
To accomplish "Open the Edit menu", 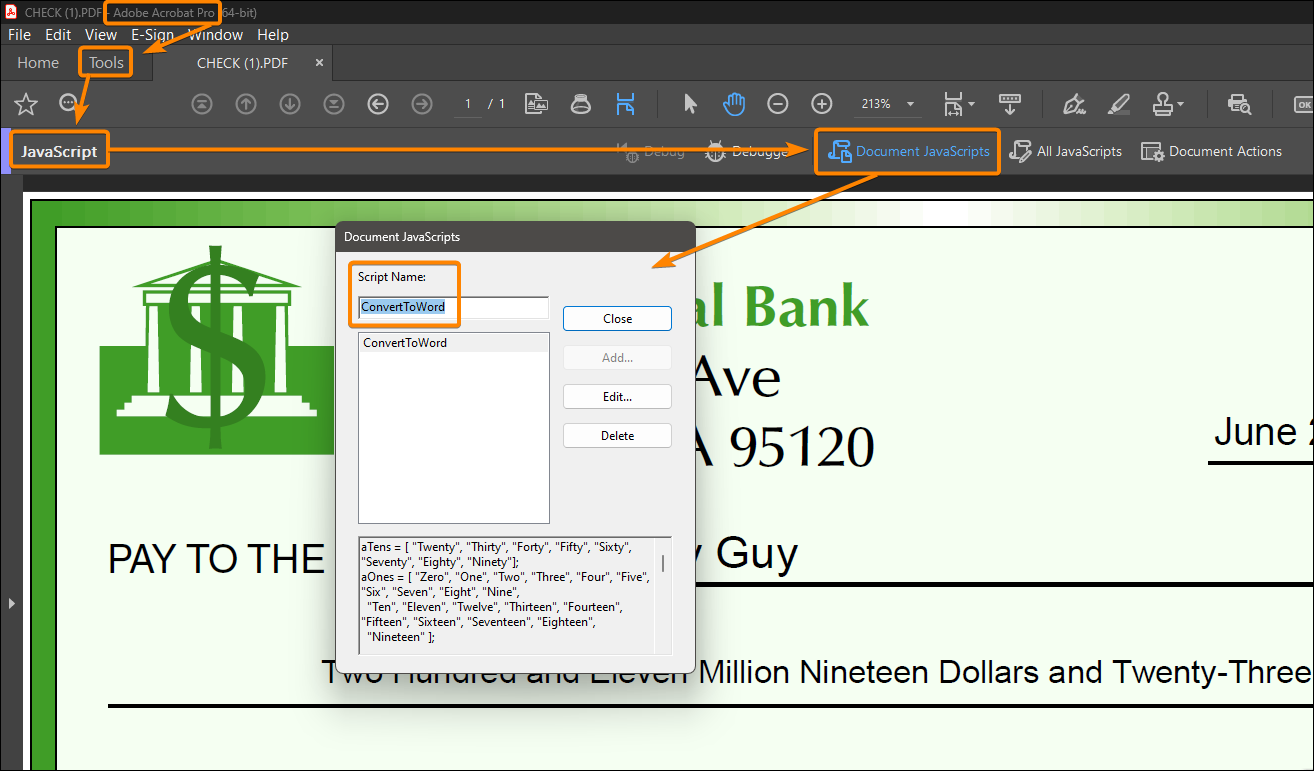I will click(57, 34).
